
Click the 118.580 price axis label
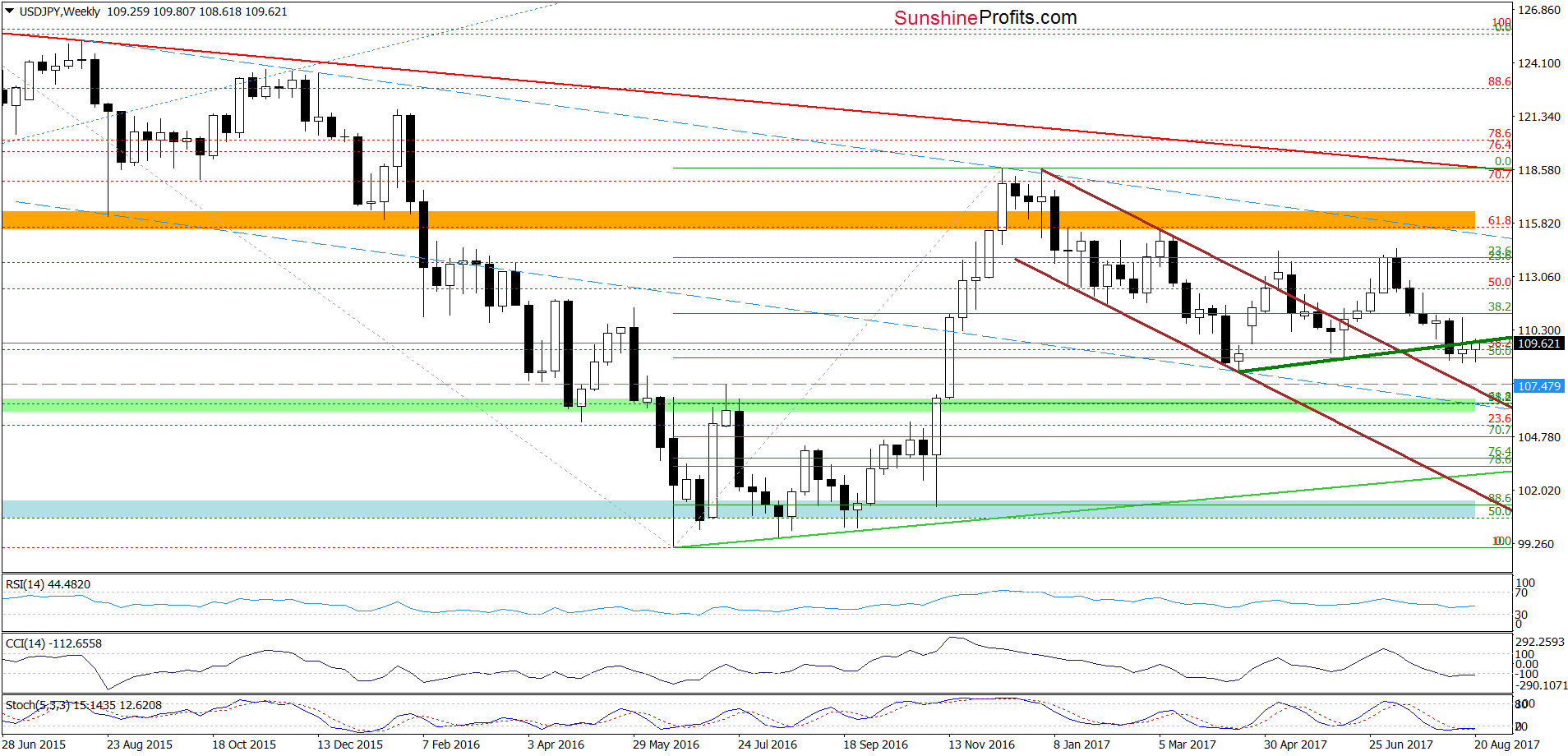pyautogui.click(x=1538, y=170)
